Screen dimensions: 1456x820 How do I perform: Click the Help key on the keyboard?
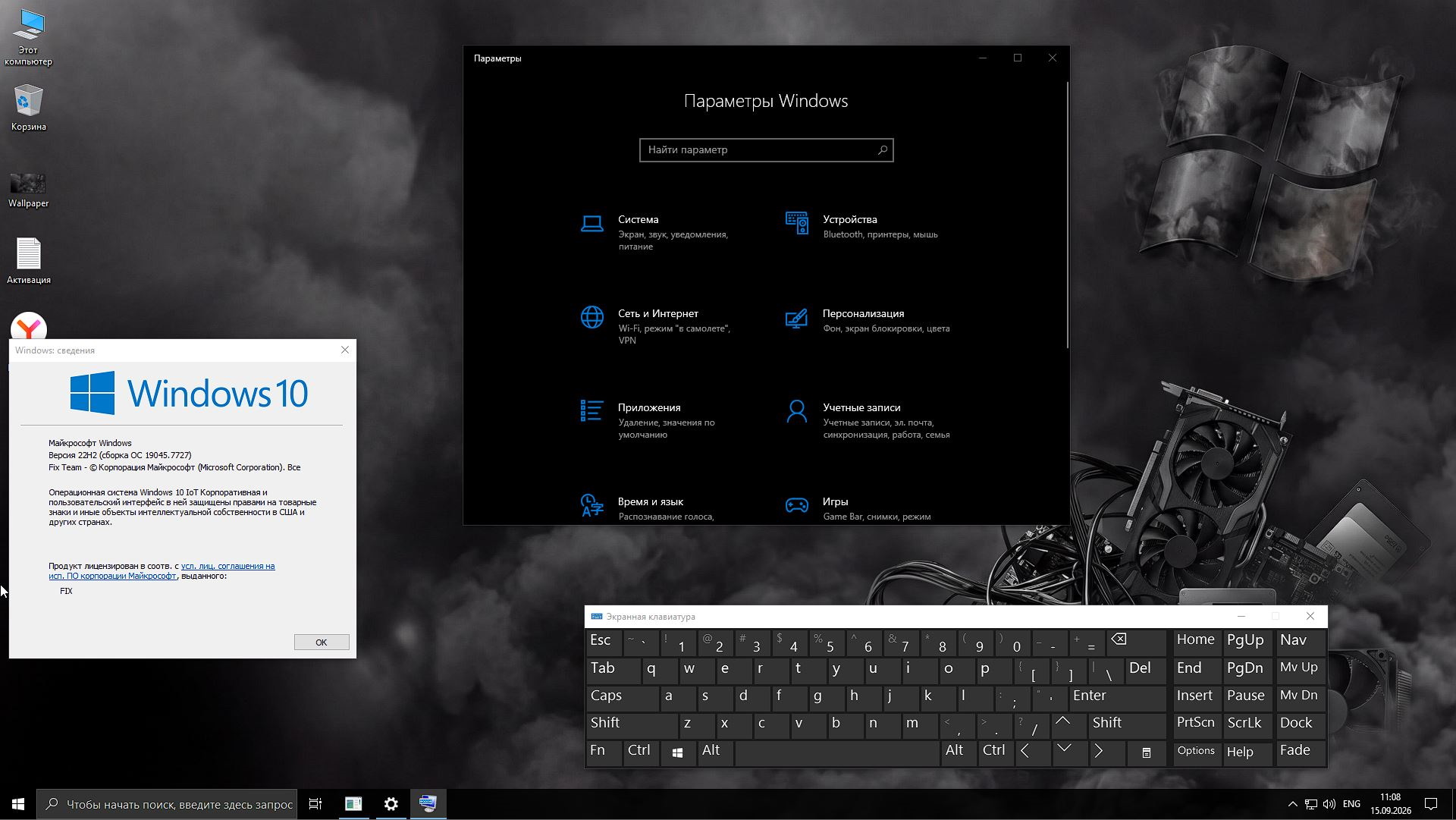pos(1246,752)
